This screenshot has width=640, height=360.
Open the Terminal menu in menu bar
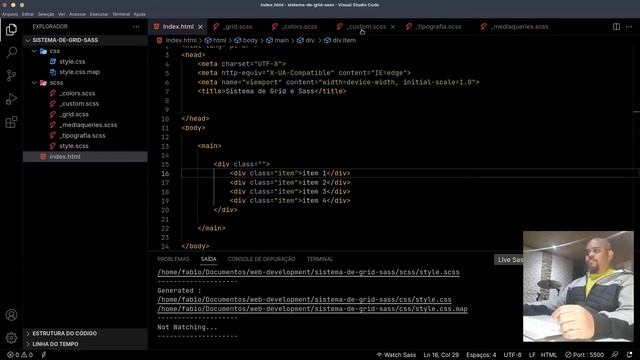tap(121, 14)
